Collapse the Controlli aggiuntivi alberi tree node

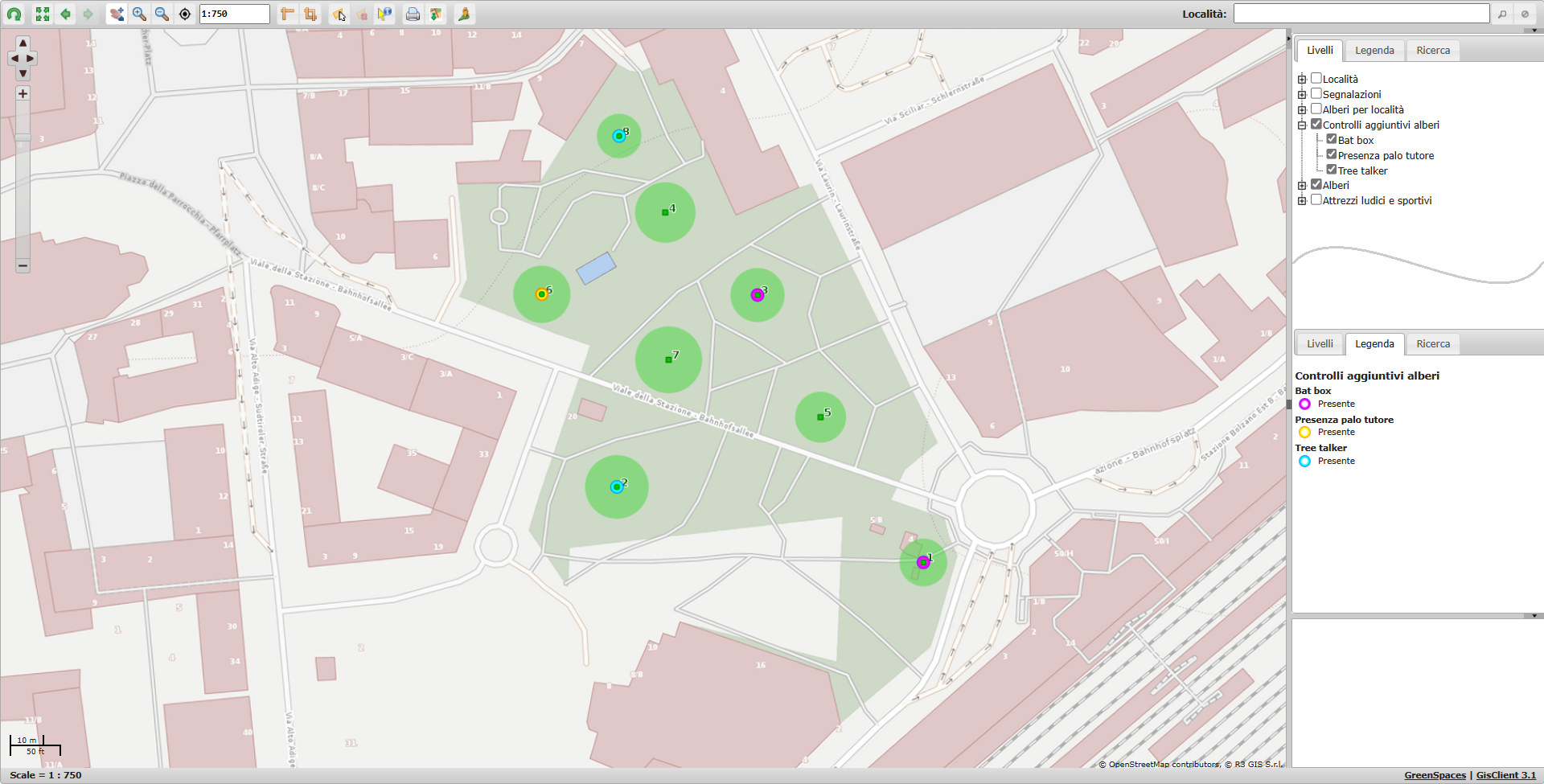pos(1302,125)
